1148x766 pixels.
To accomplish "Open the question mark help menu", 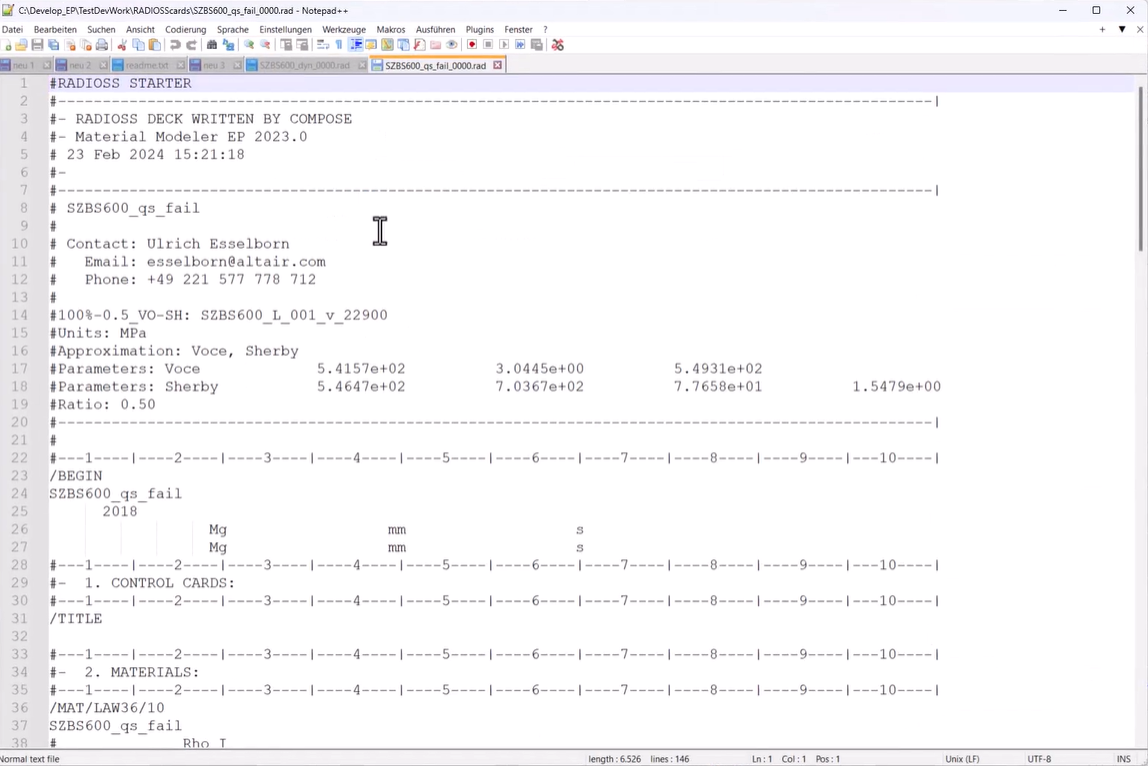I will coord(545,29).
